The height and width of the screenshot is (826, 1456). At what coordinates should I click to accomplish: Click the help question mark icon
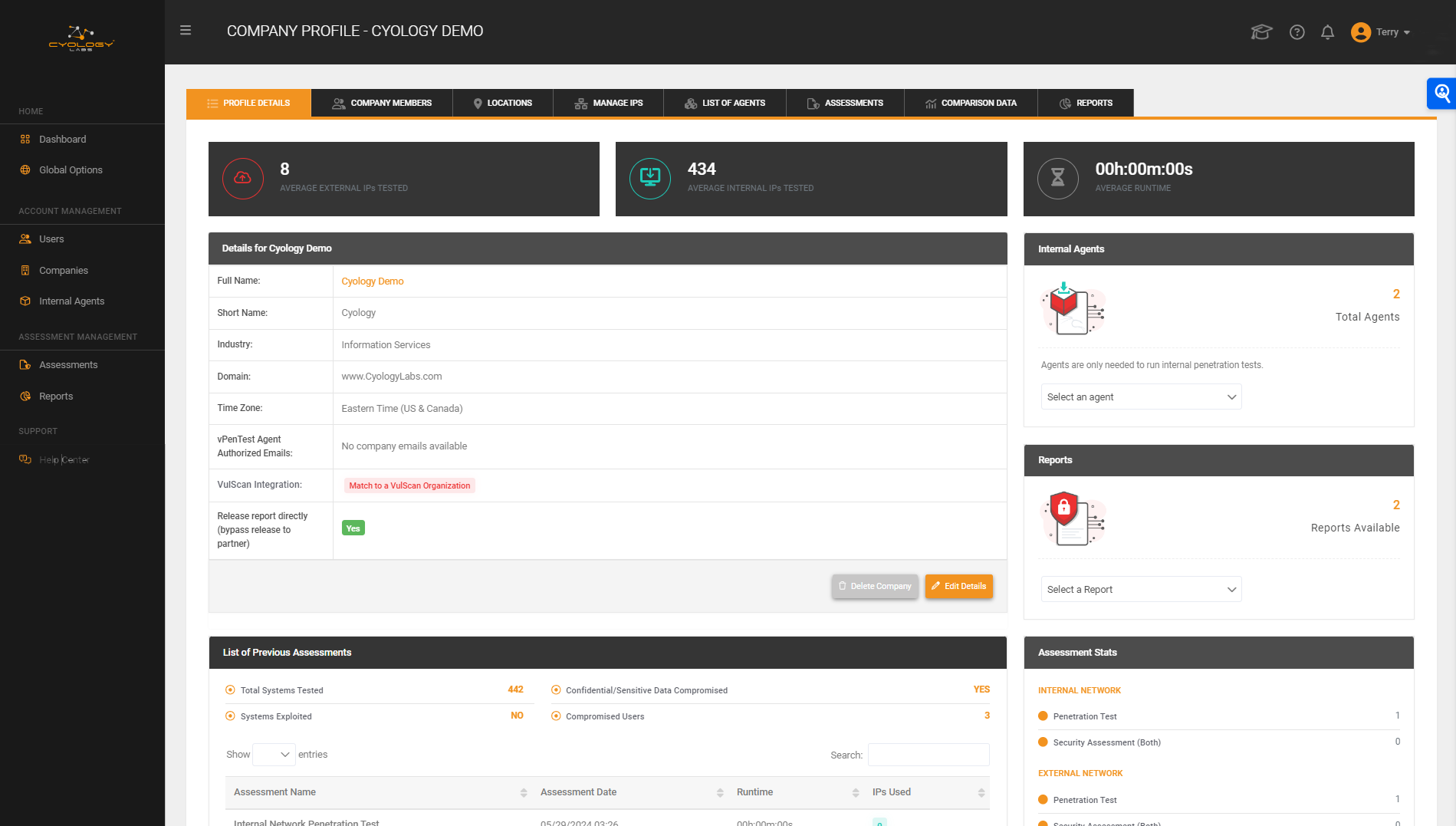[x=1297, y=32]
